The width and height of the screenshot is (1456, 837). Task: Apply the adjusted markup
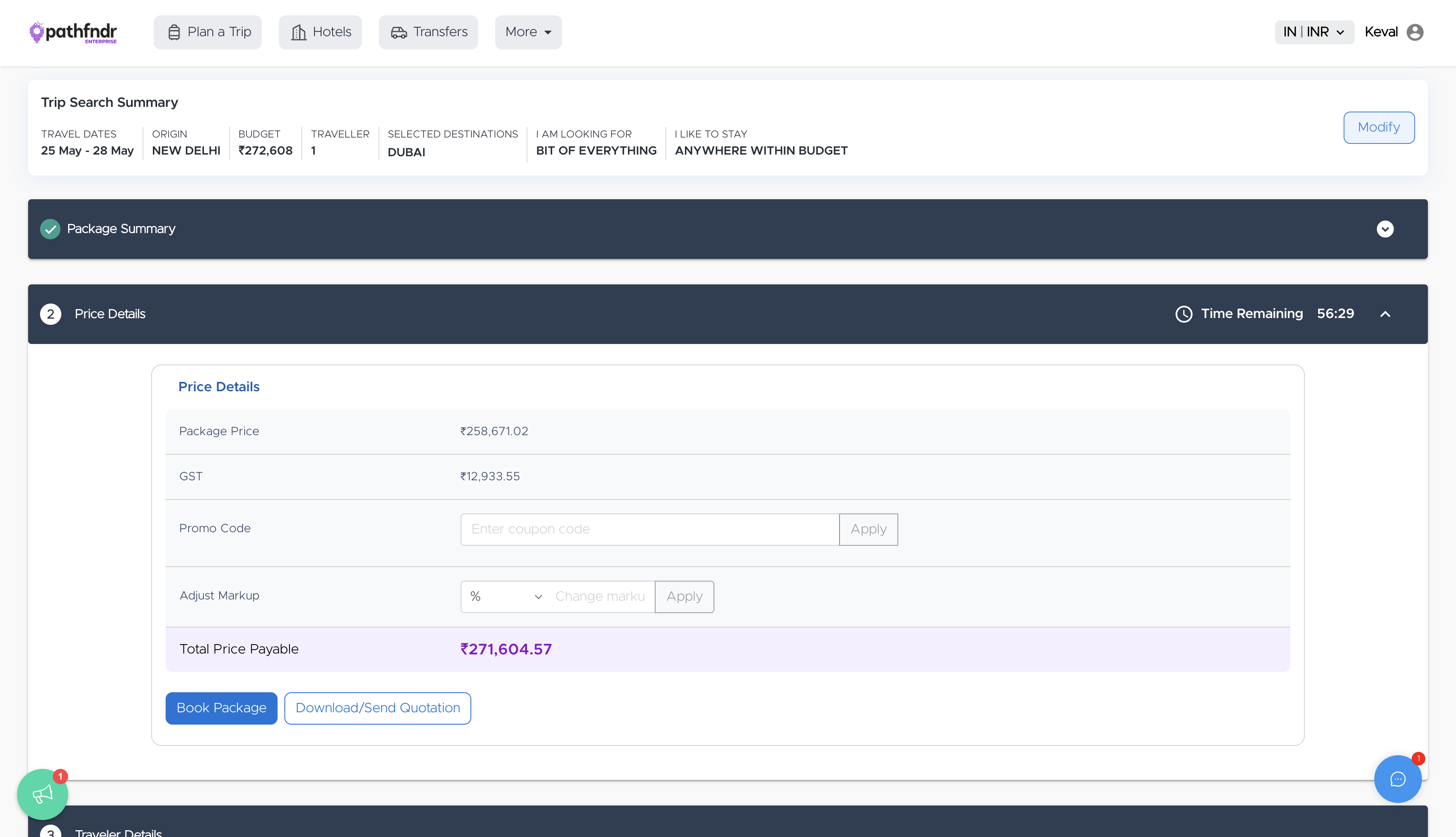point(684,597)
